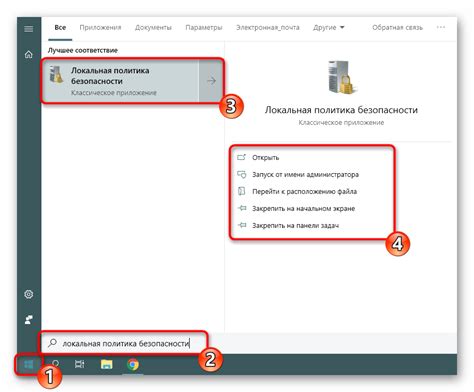
Task: Expand result details with the arrow
Action: [x=211, y=81]
